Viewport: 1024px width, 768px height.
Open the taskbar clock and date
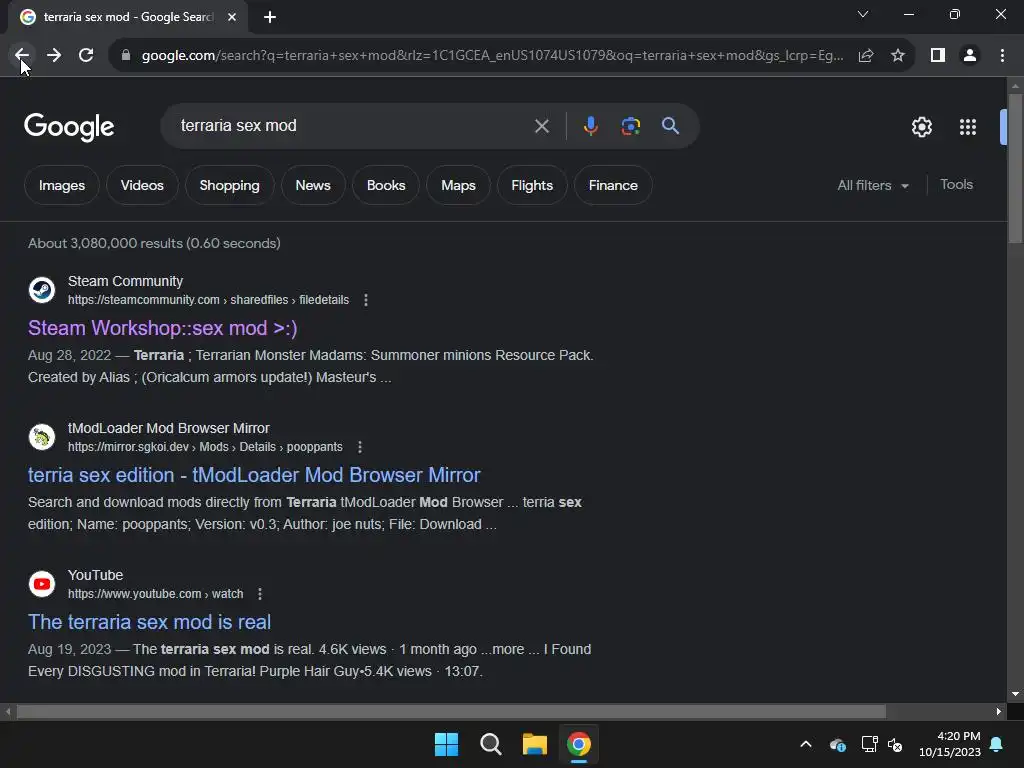950,744
